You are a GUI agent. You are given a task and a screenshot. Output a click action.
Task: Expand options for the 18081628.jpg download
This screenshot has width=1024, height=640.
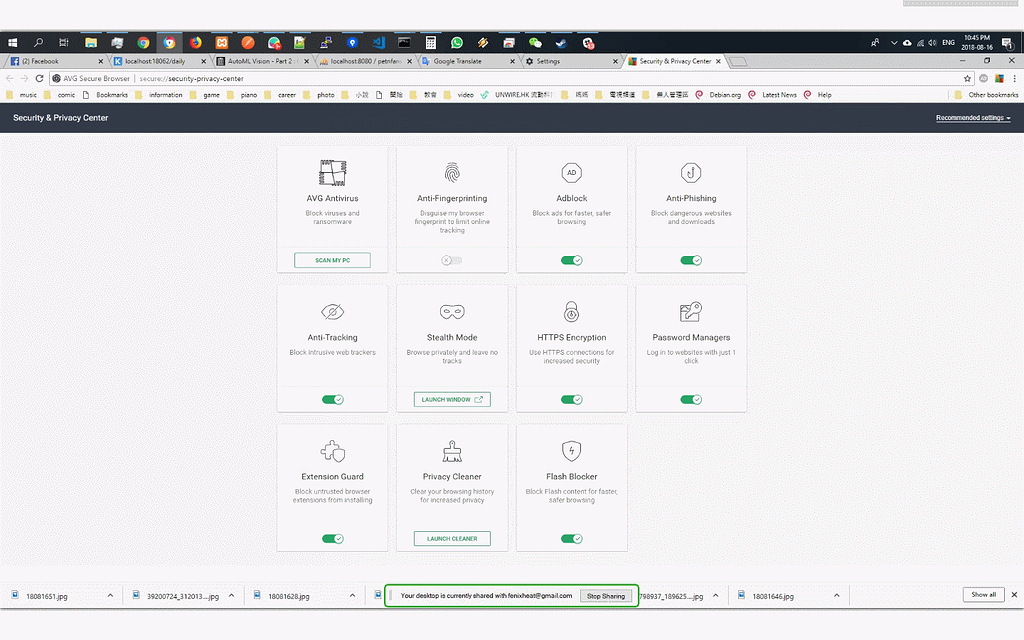point(353,595)
